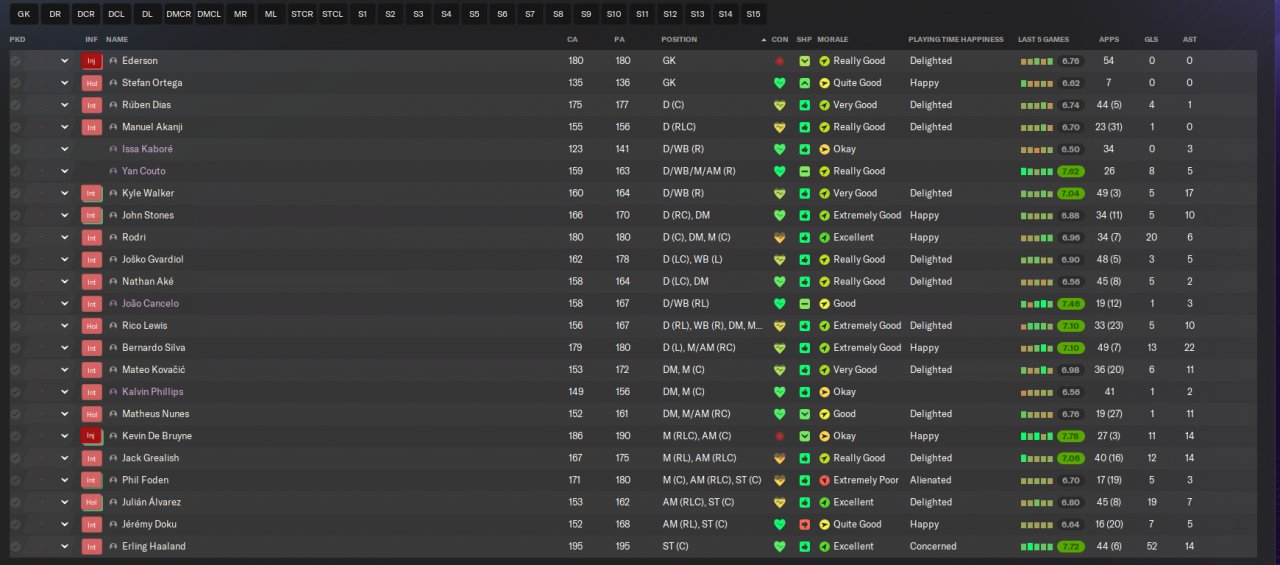Click Erling Haaland's 52 goals value
This screenshot has height=565, width=1280.
pos(1151,546)
